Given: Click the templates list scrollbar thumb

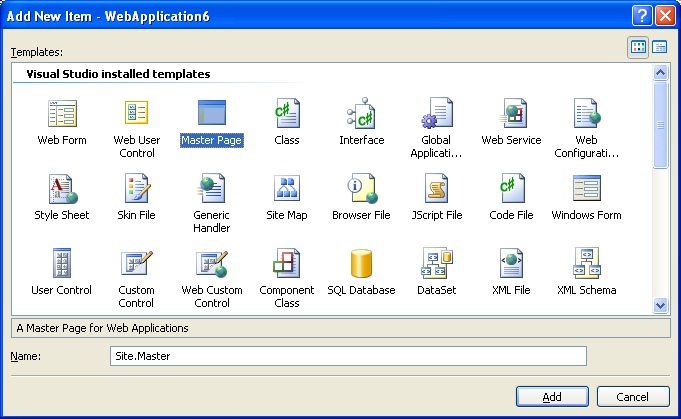Looking at the screenshot, I should point(660,125).
